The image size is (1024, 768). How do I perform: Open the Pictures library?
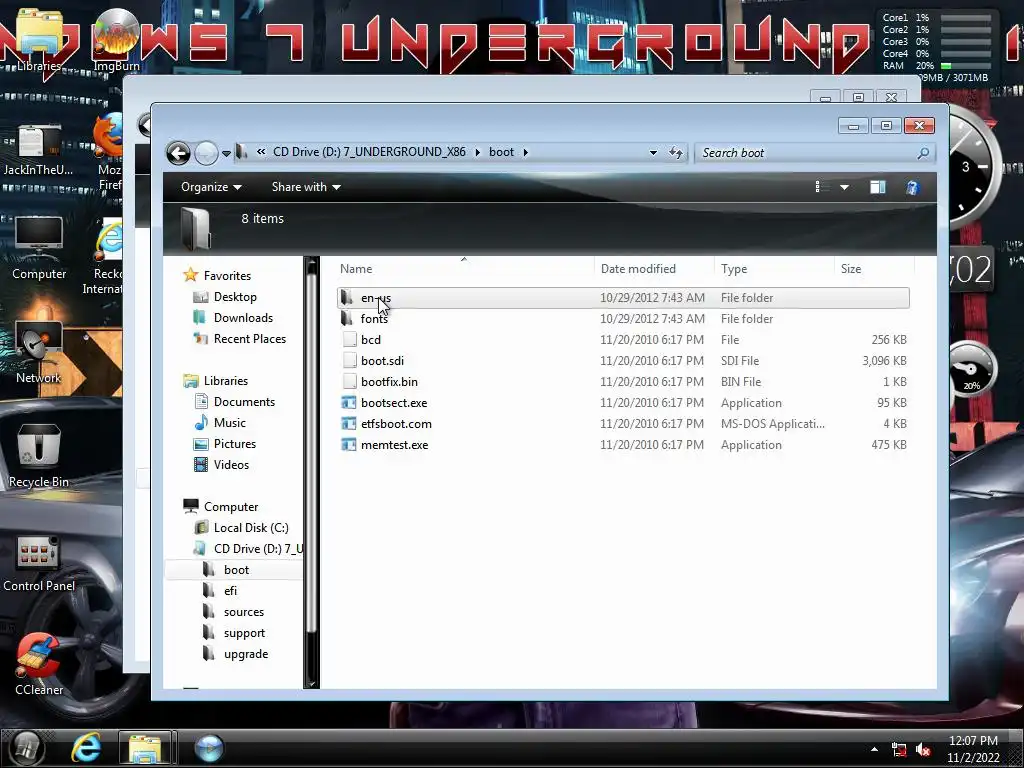[x=234, y=444]
